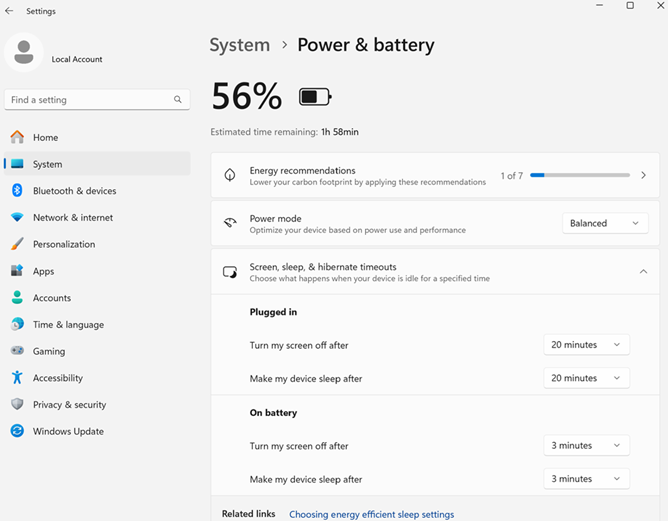The height and width of the screenshot is (521, 668).
Task: Click the Bluetooth & devices icon
Action: point(17,190)
